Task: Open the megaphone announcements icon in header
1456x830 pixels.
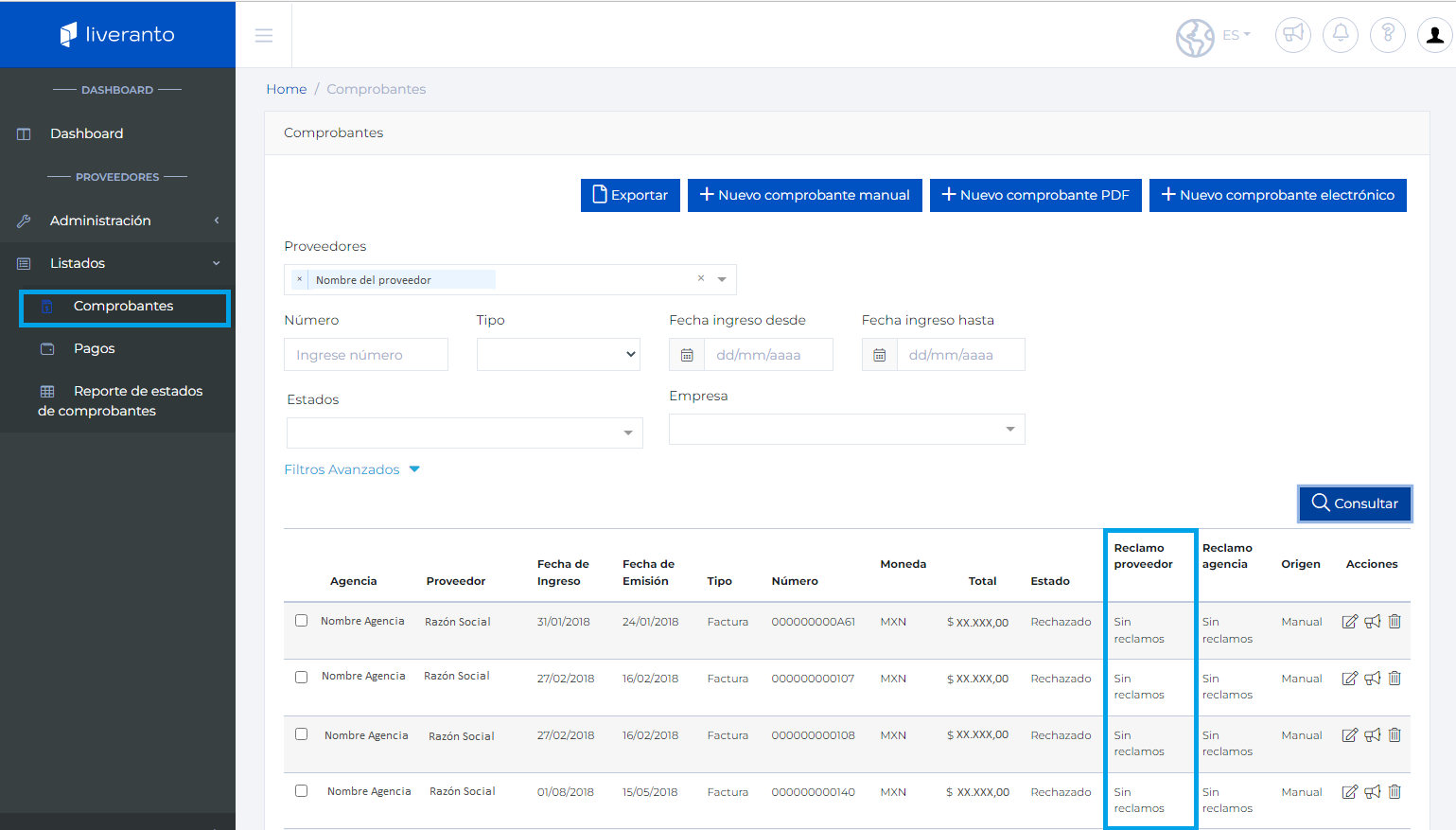Action: pyautogui.click(x=1293, y=35)
